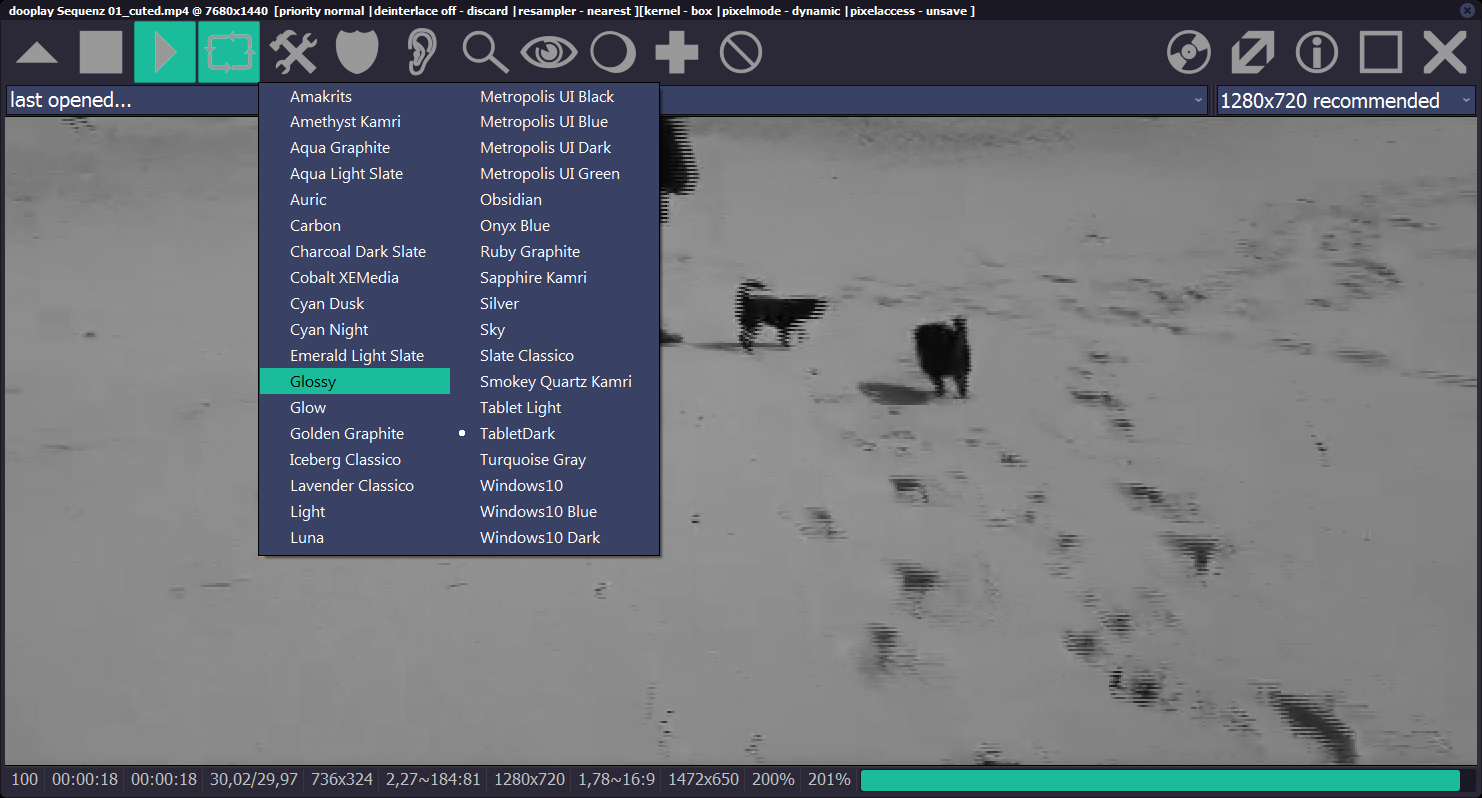Toggle the loop repeat button
The height and width of the screenshot is (798, 1482).
(x=229, y=52)
